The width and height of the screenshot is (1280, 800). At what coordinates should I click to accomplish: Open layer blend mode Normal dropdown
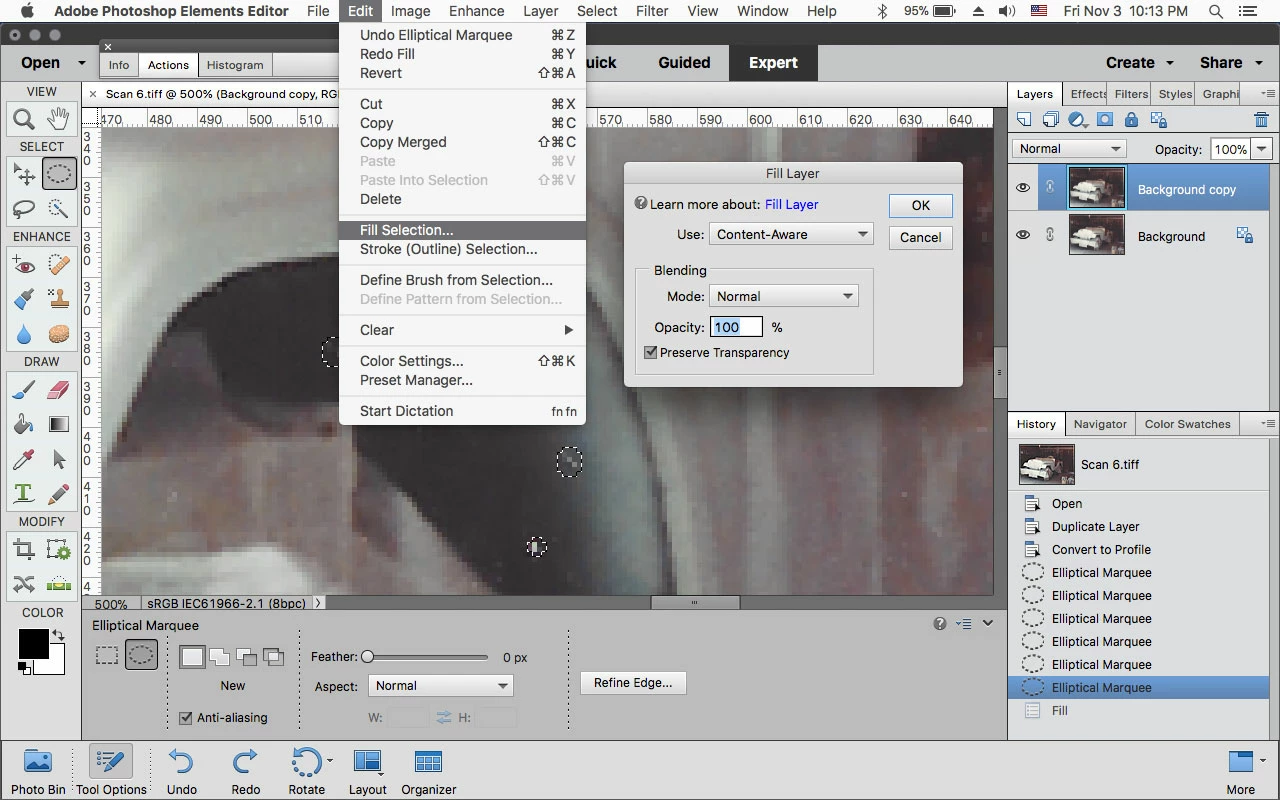[x=1069, y=149]
